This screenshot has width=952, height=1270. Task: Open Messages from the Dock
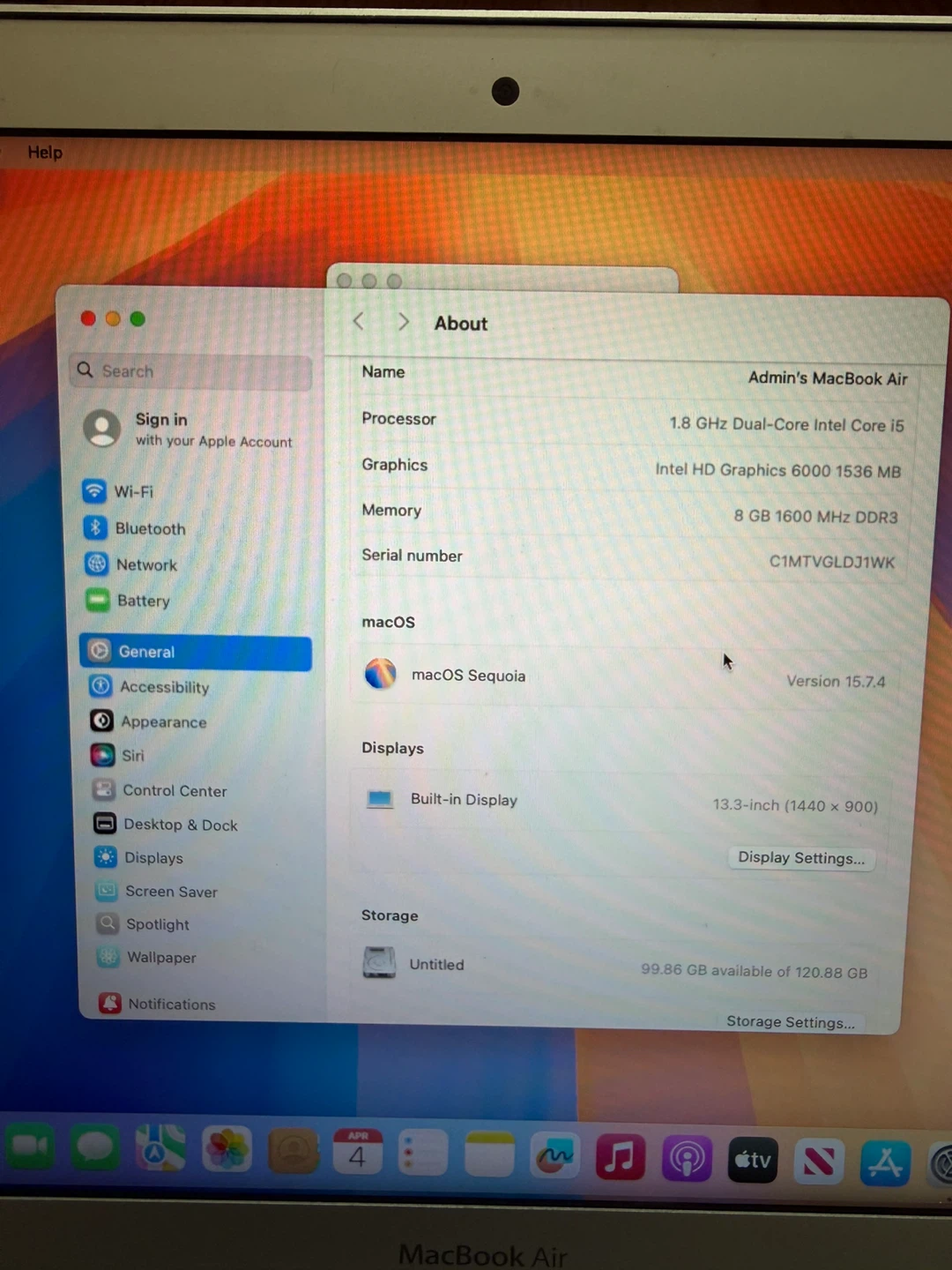click(95, 1147)
